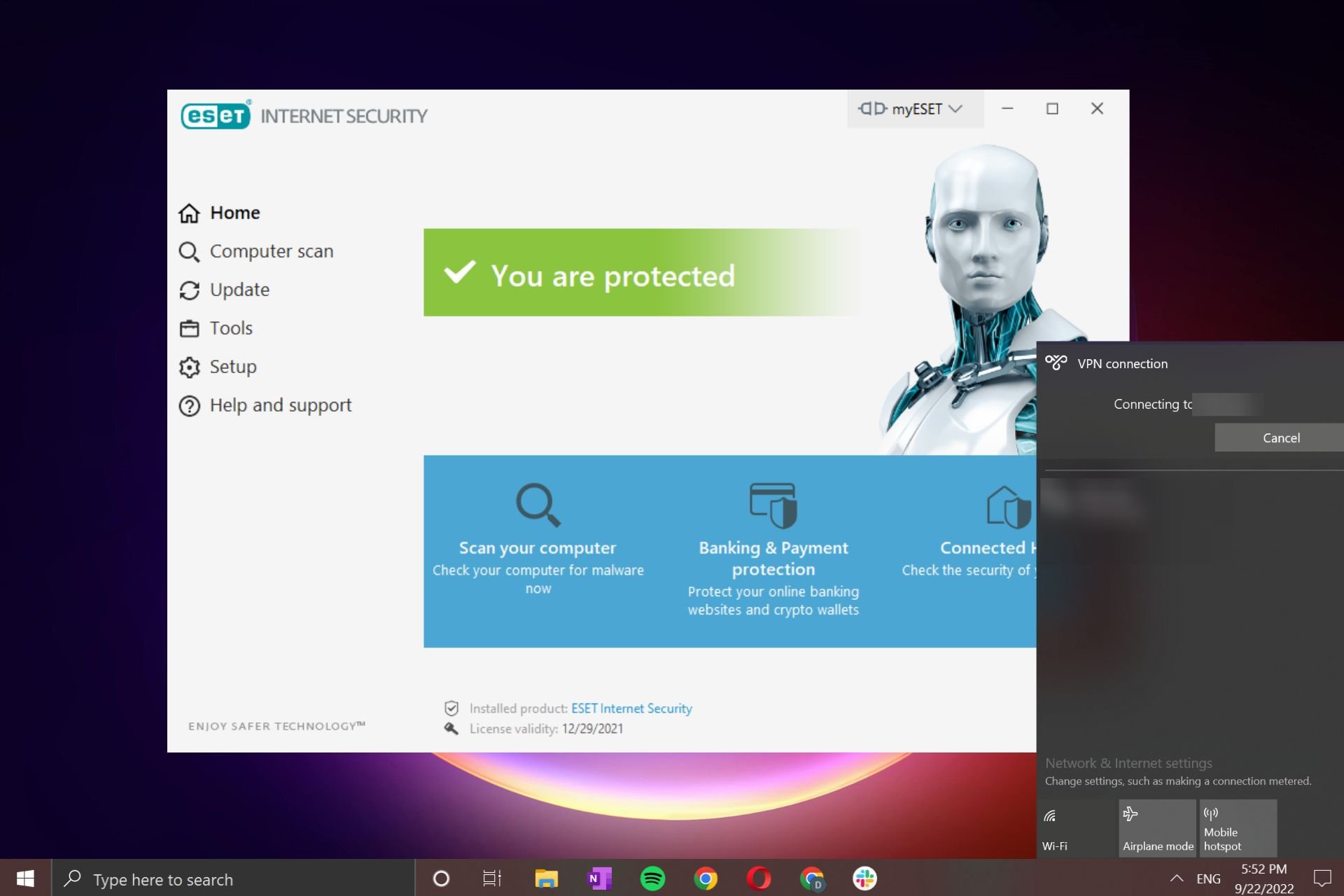The width and height of the screenshot is (1344, 896).
Task: Open the clock and date flyout
Action: pyautogui.click(x=1263, y=878)
